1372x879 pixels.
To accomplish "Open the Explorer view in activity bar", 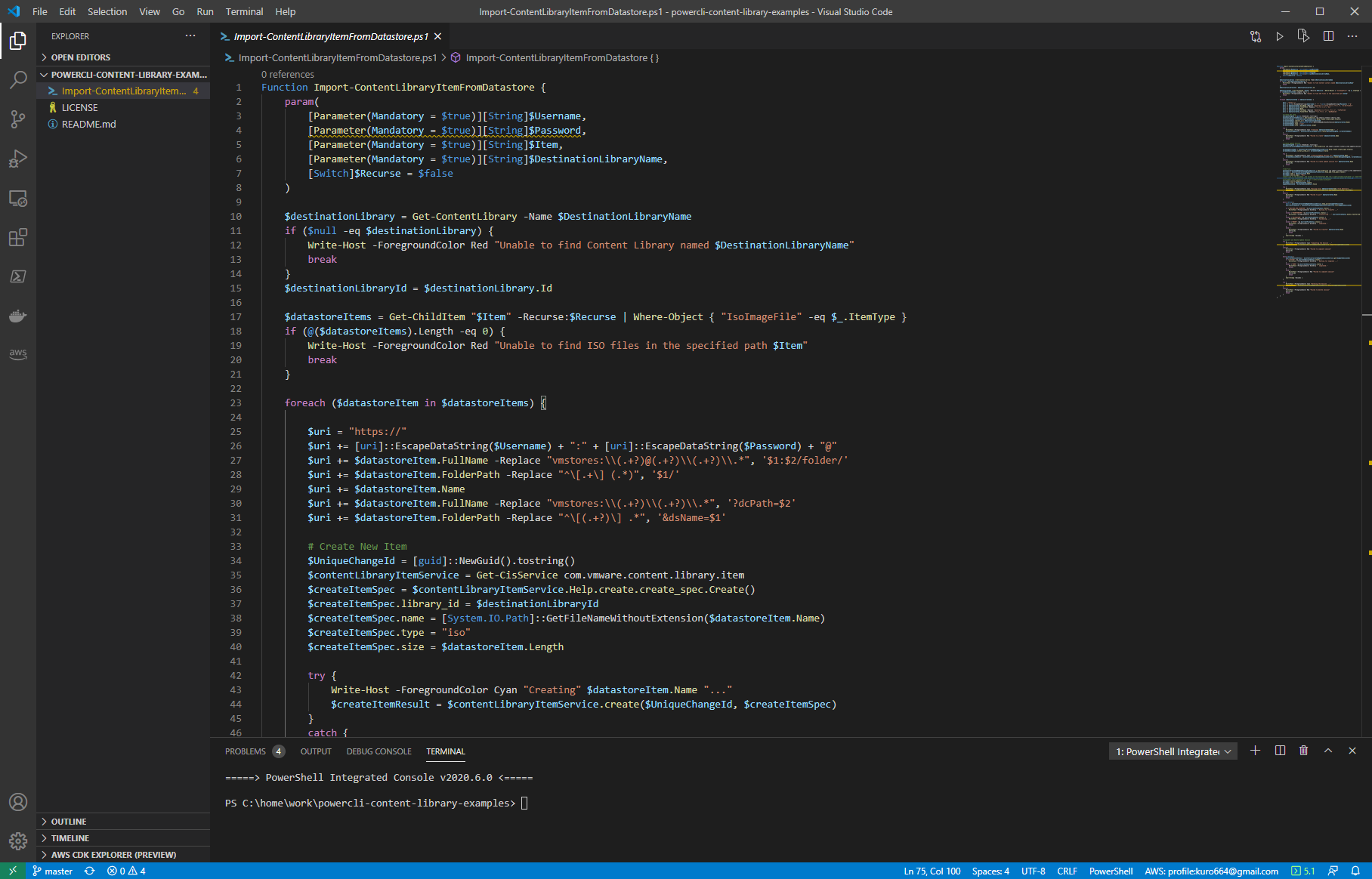I will point(18,41).
